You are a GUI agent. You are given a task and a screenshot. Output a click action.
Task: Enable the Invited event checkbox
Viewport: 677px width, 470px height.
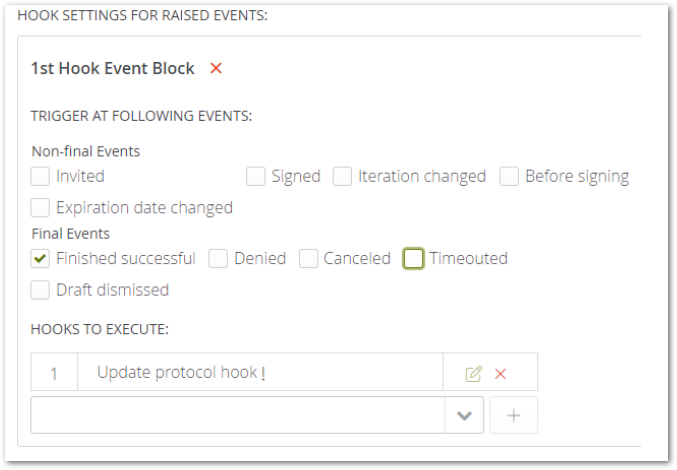(40, 176)
